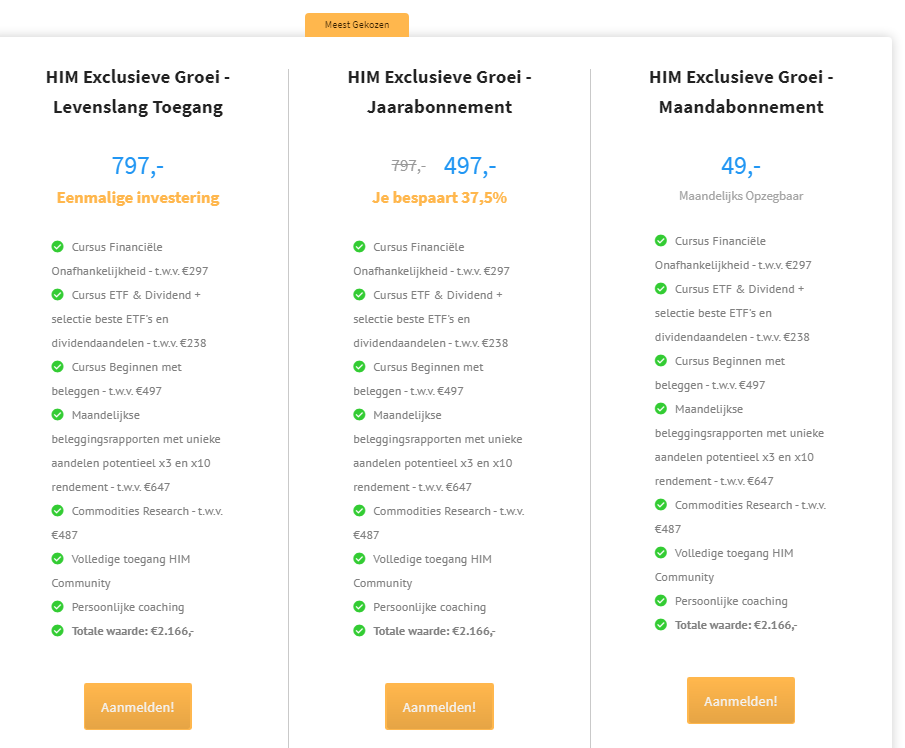Viewport: 905px width, 748px height.
Task: Click 'Je bespaart 37,5%' savings label
Action: point(439,198)
